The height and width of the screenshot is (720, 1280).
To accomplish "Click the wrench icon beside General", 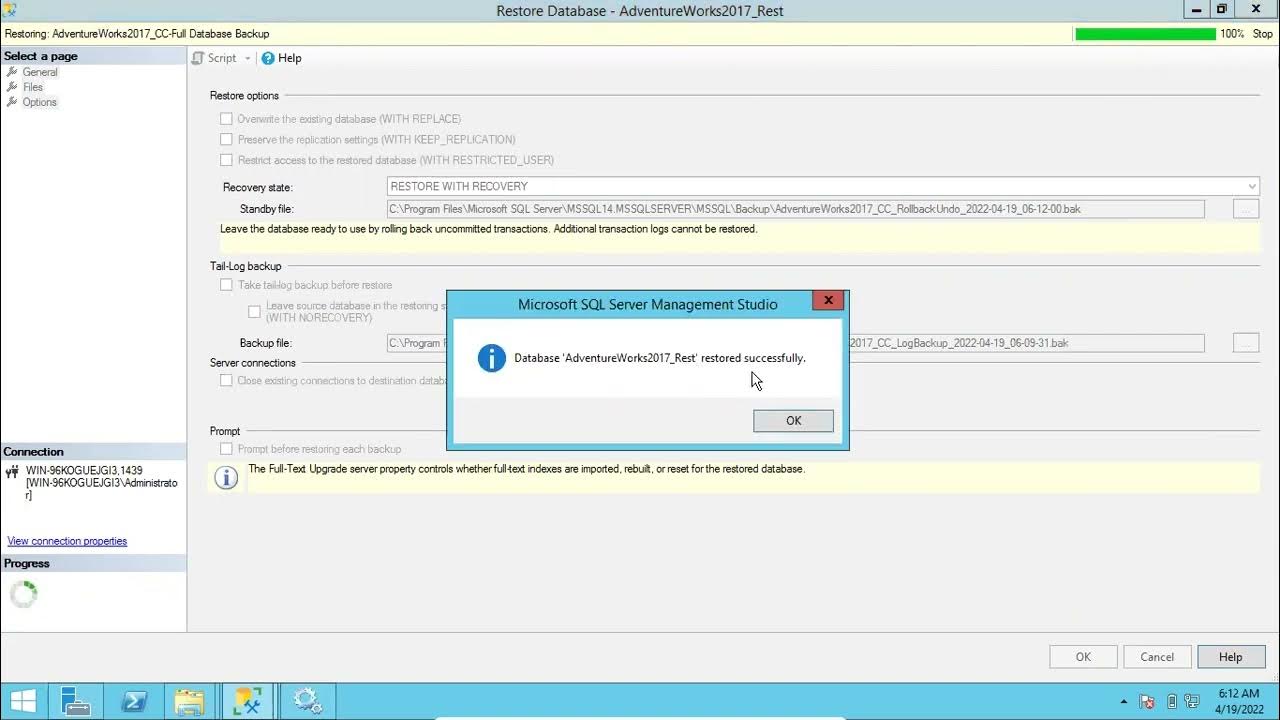I will point(12,72).
